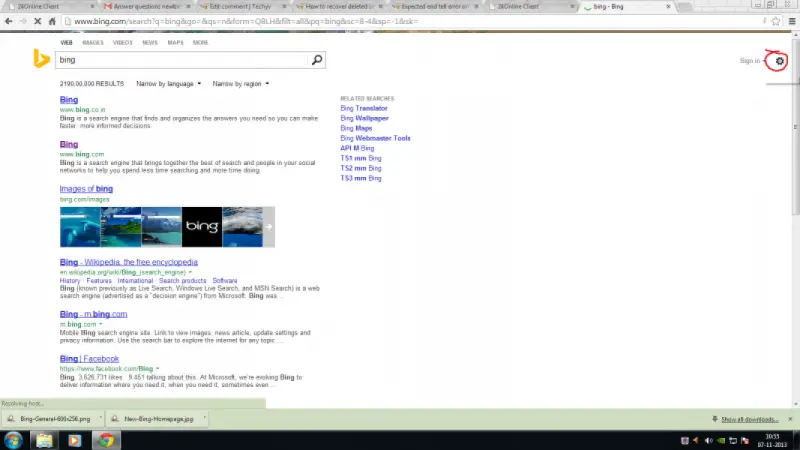
Task: Open File Explorer from taskbar
Action: (44, 440)
